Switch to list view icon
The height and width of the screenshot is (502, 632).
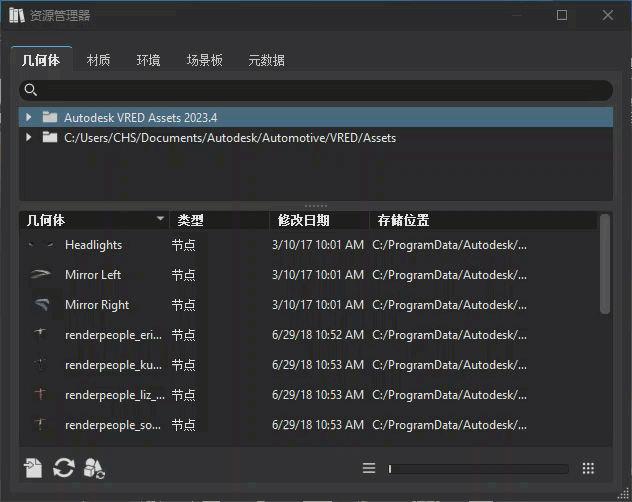(369, 468)
